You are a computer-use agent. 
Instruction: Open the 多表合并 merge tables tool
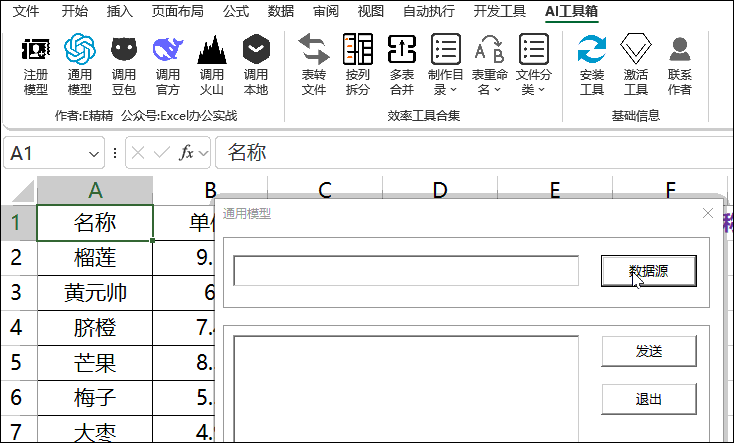(401, 65)
